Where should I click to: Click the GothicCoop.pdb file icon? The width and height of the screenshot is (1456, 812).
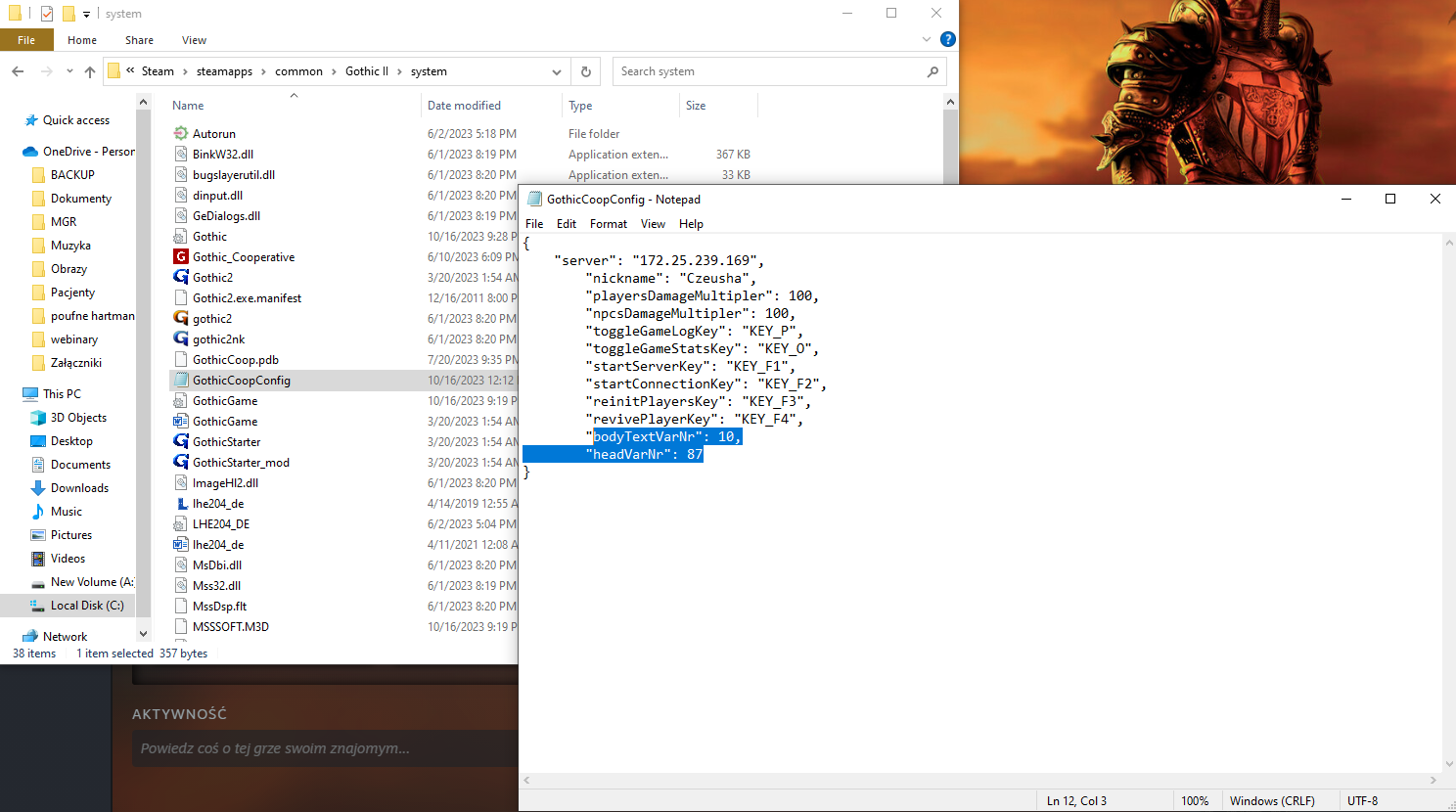pos(180,359)
